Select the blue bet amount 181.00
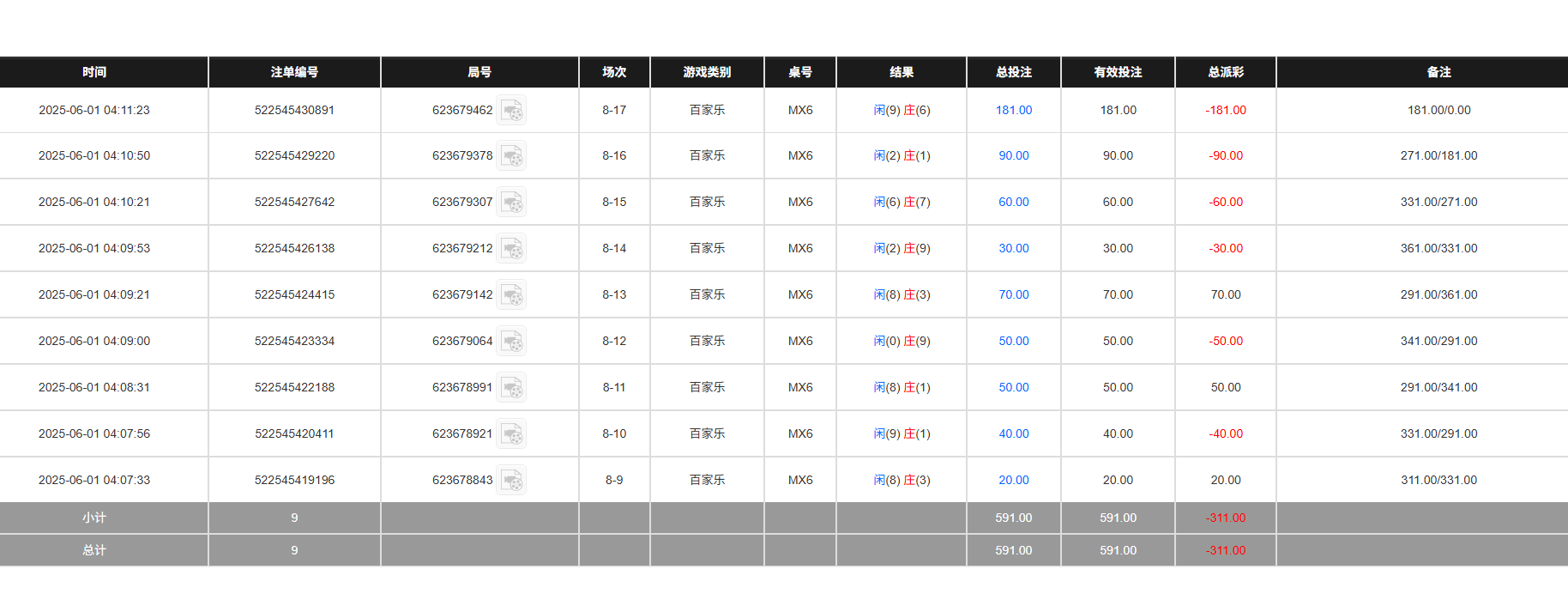Image resolution: width=1568 pixels, height=612 pixels. (1013, 110)
